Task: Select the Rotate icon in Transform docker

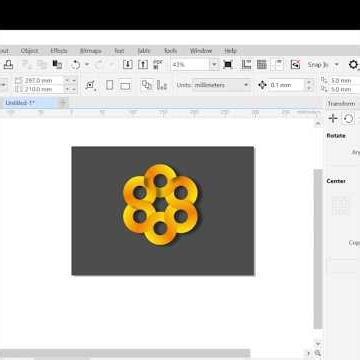Action: click(x=348, y=118)
